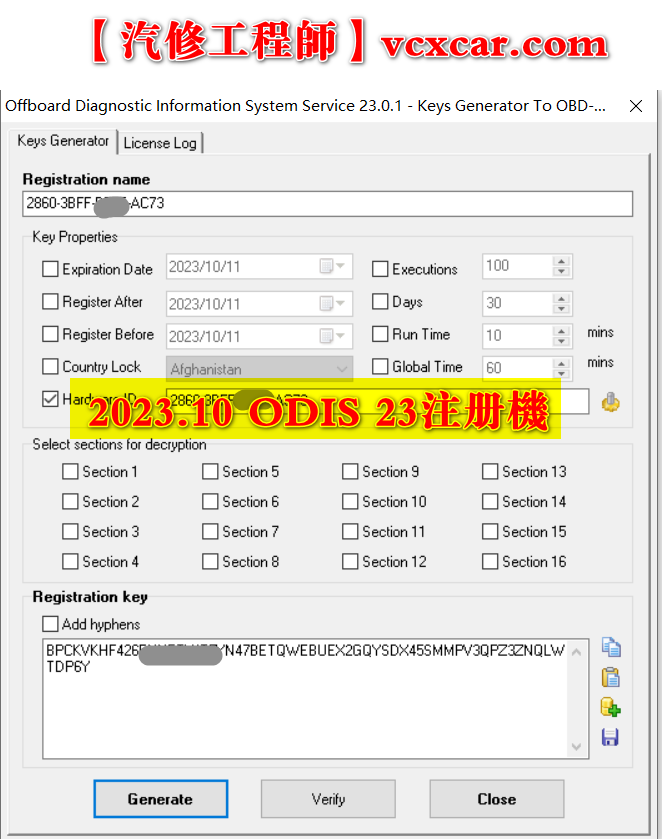Click the registration key scrollbar down arrow

coord(576,746)
